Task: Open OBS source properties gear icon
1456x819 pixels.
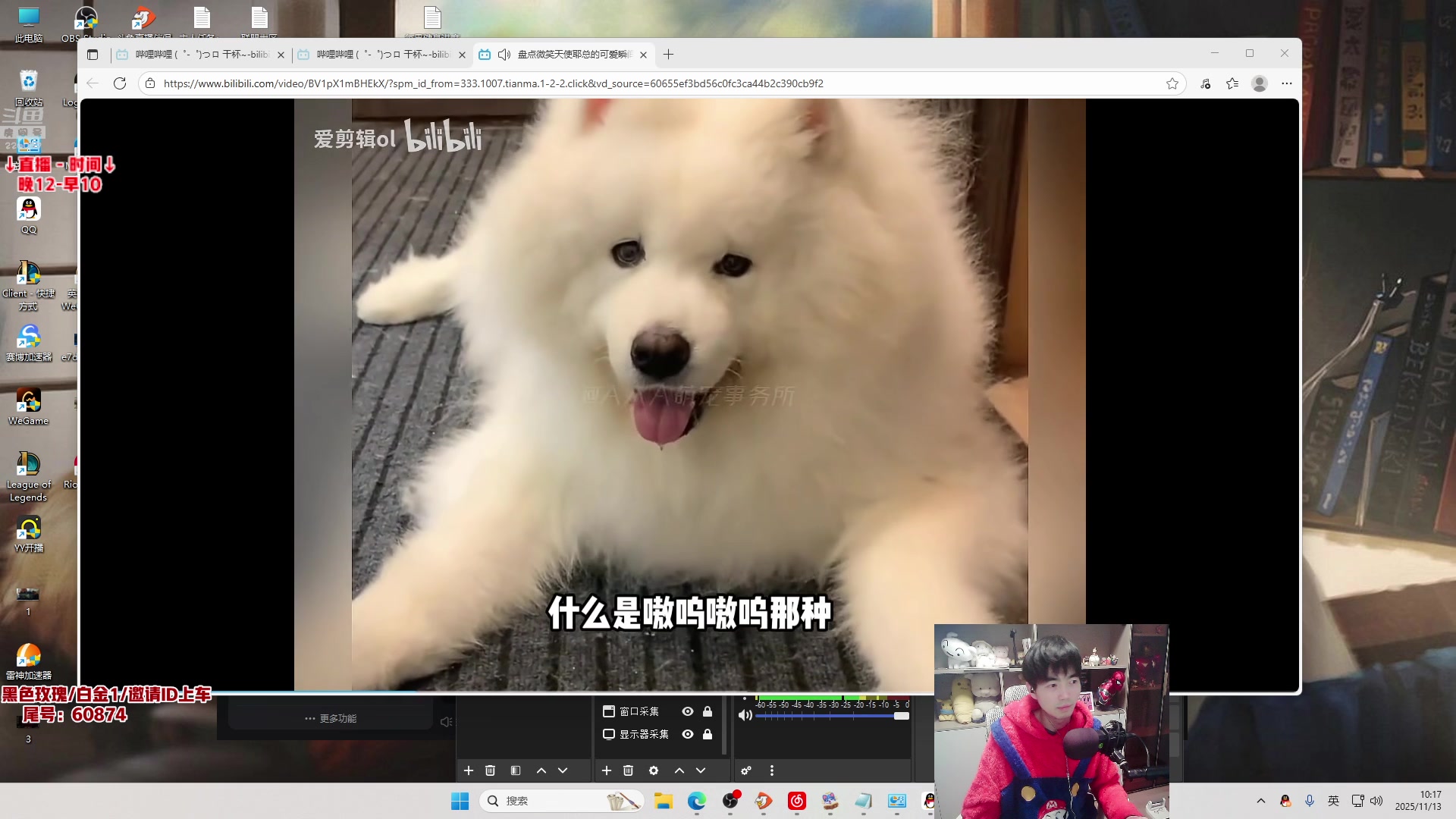Action: (654, 770)
